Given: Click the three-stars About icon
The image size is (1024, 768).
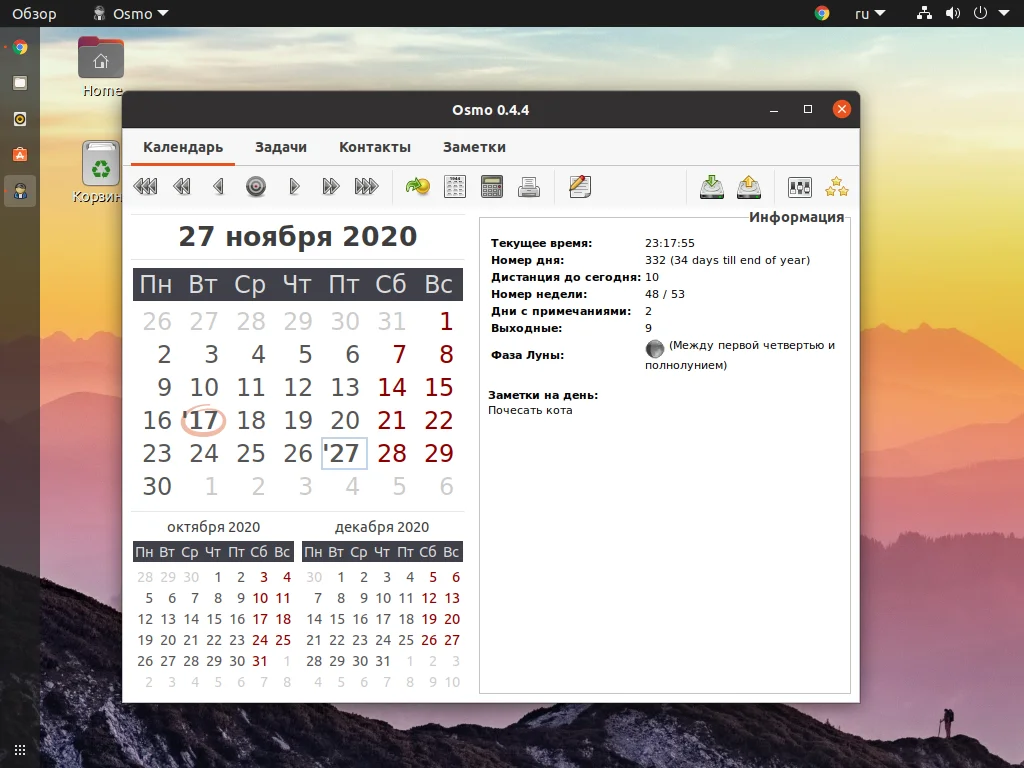Looking at the screenshot, I should click(x=837, y=187).
